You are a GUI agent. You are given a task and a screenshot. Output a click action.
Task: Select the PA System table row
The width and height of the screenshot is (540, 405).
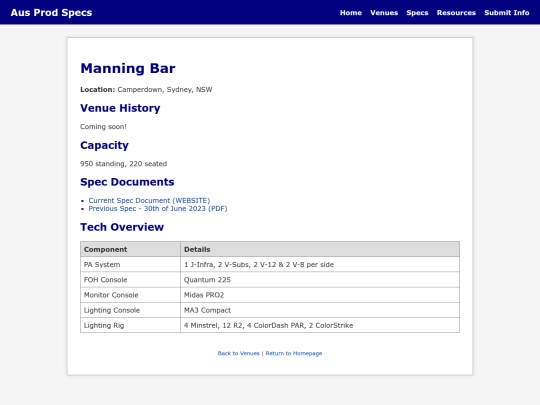(x=270, y=264)
